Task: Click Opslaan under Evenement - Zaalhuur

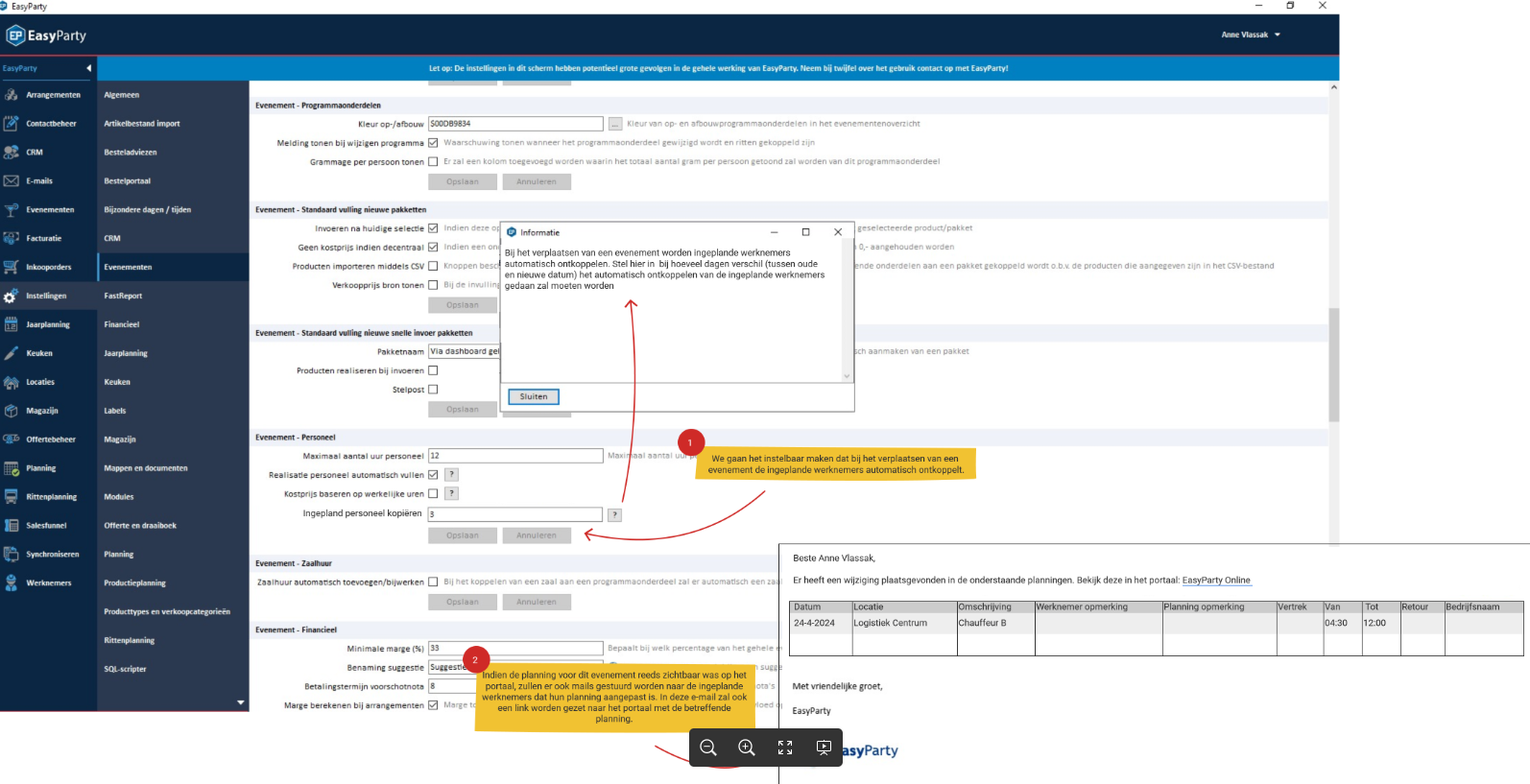Action: [x=463, y=602]
